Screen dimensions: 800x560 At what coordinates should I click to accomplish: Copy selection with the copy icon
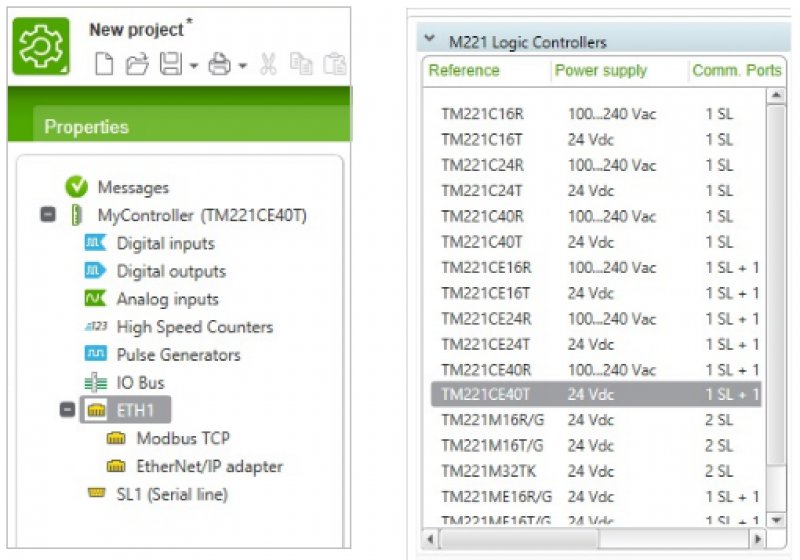click(301, 64)
